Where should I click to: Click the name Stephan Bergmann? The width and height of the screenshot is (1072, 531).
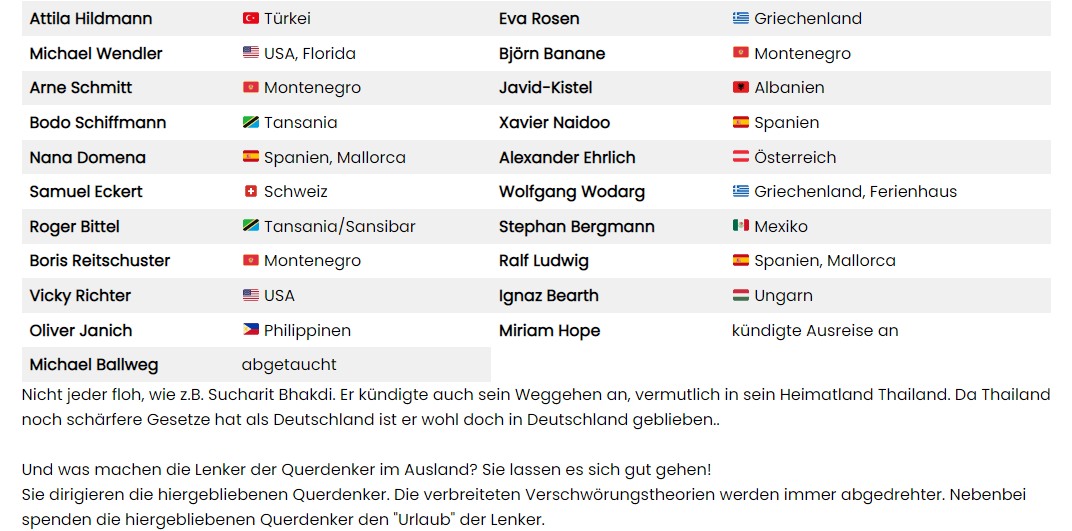[x=576, y=226]
